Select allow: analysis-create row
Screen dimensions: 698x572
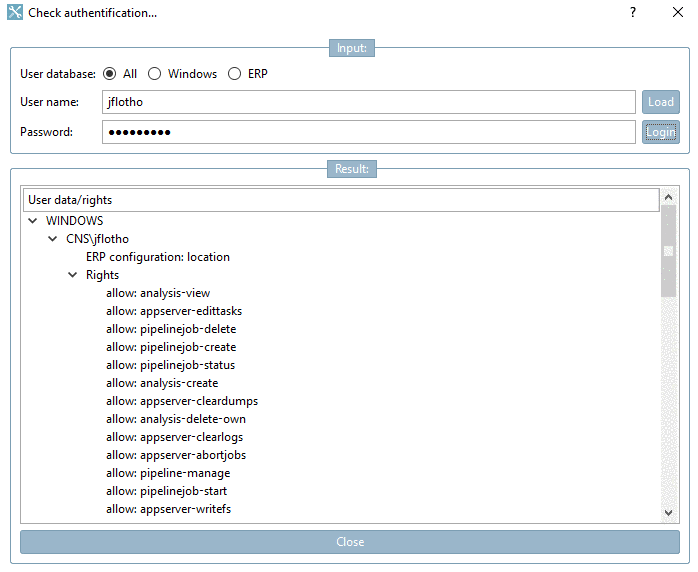[162, 383]
